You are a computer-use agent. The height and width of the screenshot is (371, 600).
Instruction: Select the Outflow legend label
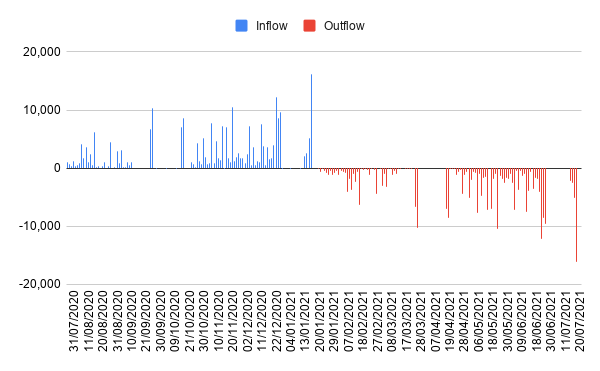point(344,26)
